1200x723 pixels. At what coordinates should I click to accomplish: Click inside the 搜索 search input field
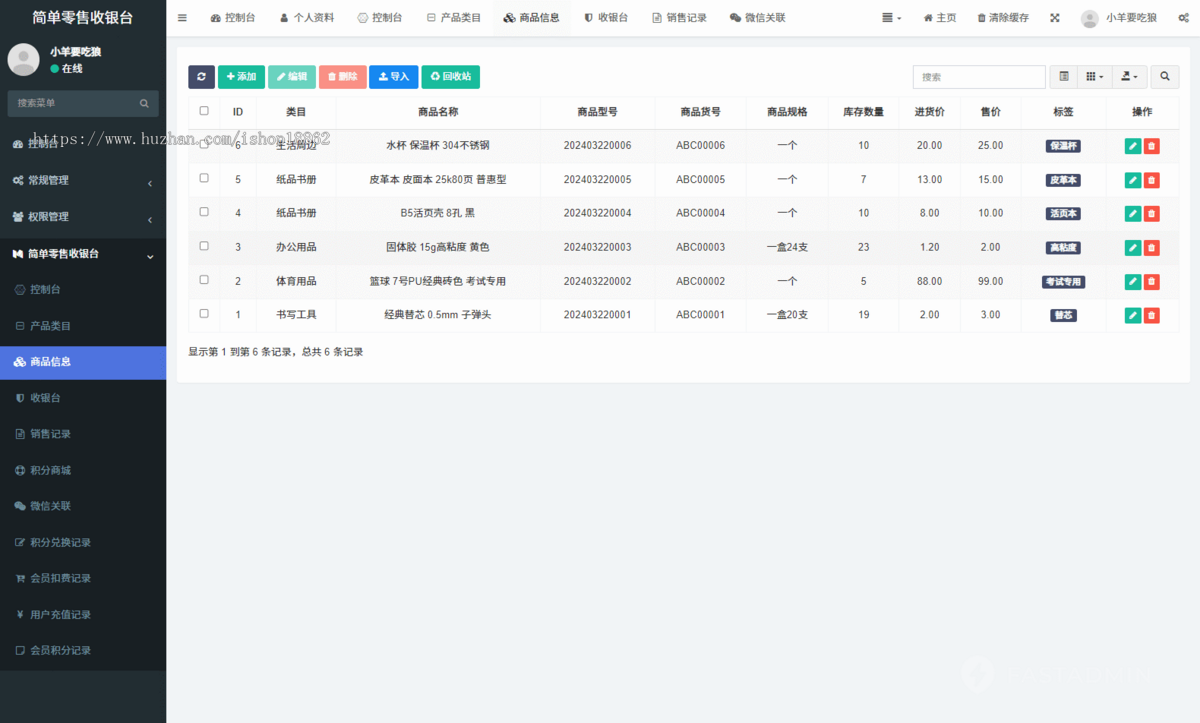(978, 76)
